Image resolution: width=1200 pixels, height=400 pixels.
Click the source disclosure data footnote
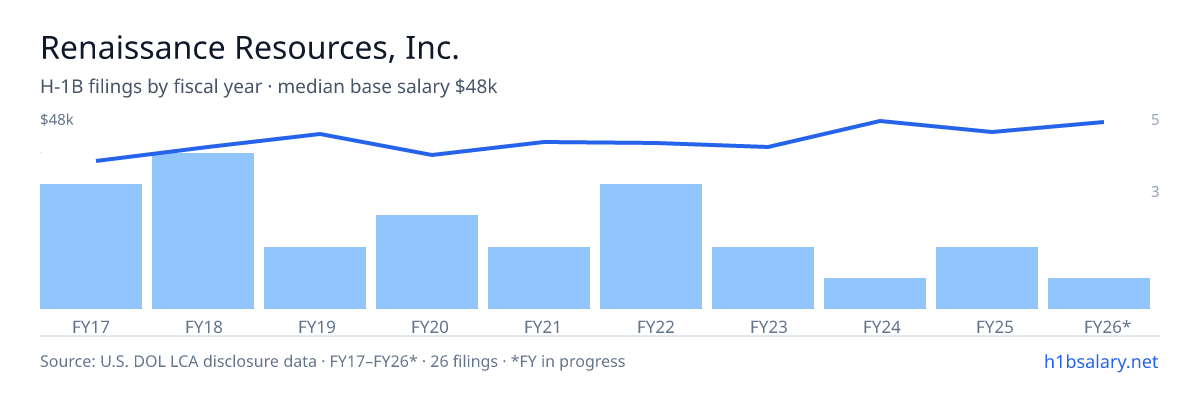click(x=332, y=361)
